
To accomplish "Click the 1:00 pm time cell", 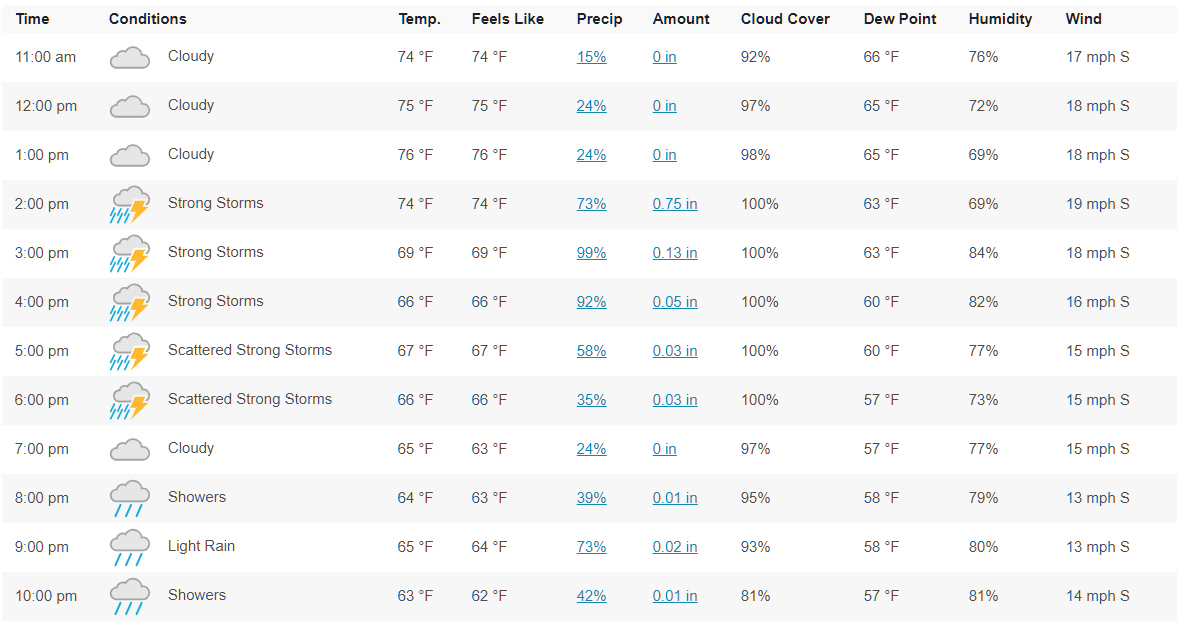I will (42, 155).
